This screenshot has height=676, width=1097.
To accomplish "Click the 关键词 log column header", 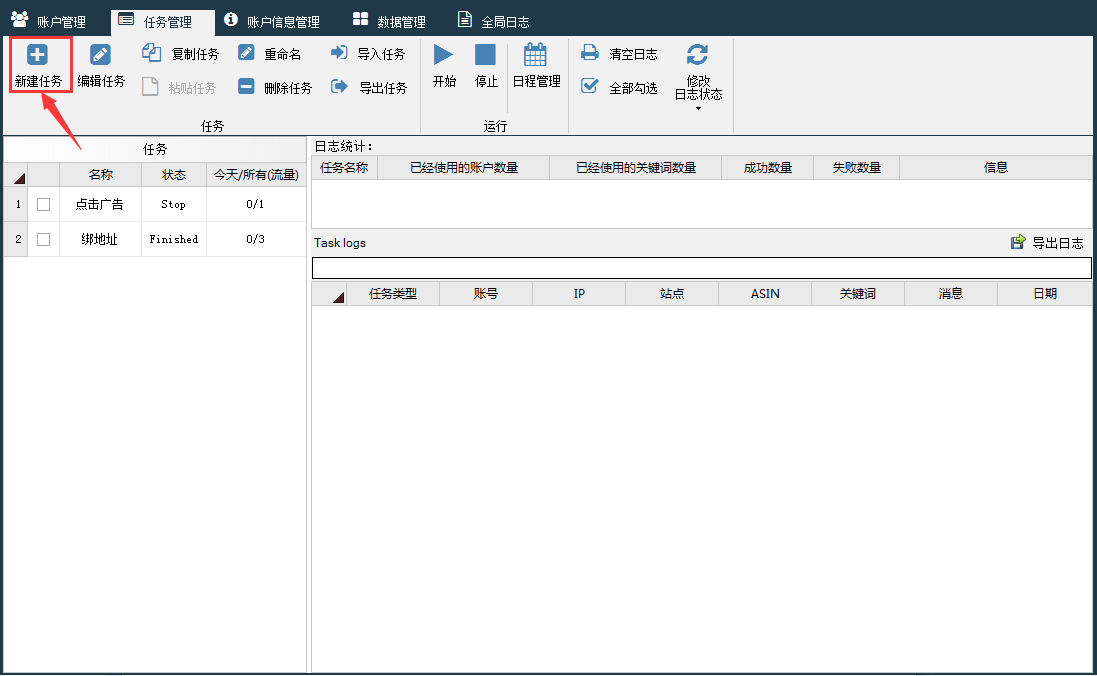I will click(x=858, y=294).
